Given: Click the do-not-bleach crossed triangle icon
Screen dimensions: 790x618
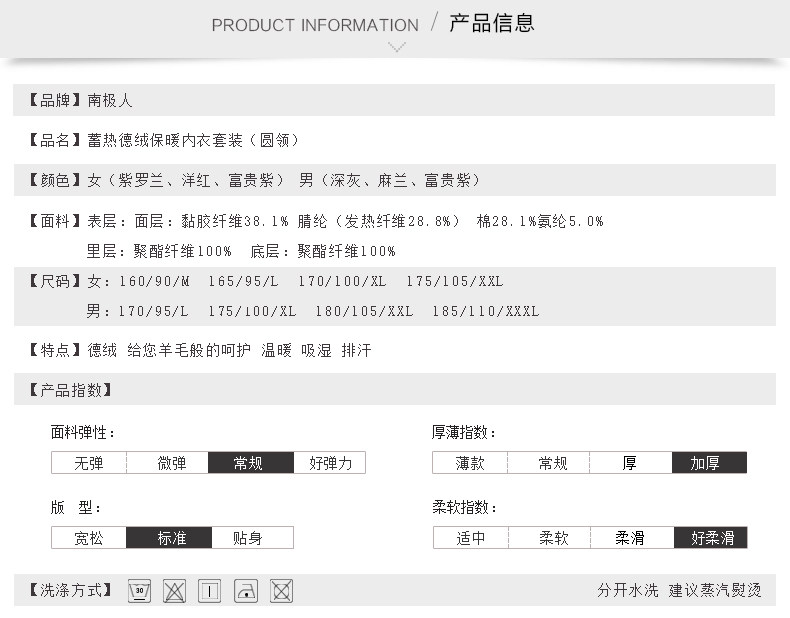Looking at the screenshot, I should pyautogui.click(x=175, y=590).
